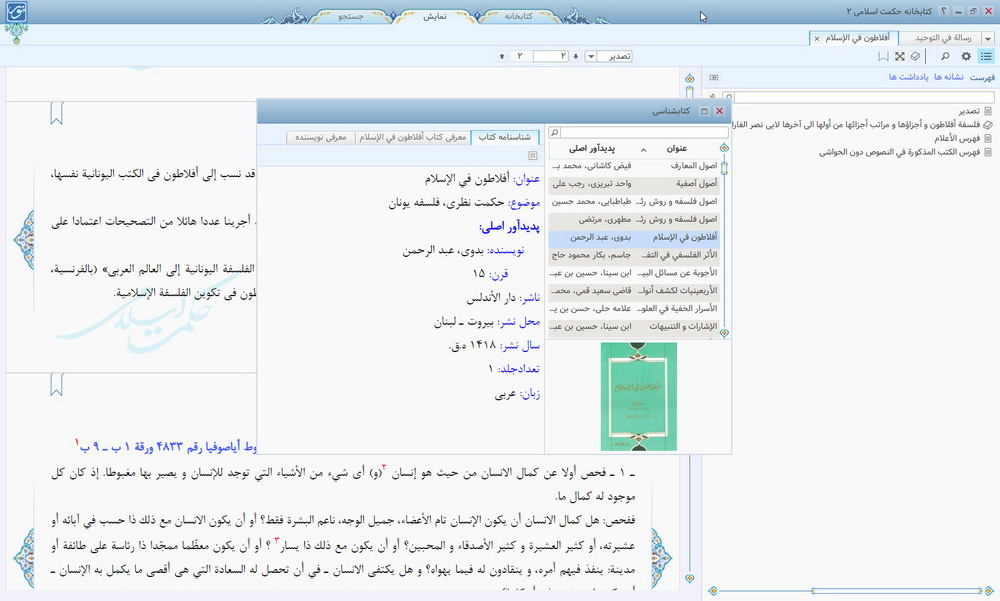
Task: Select the معرفی نویسنده tab
Action: pyautogui.click(x=321, y=137)
